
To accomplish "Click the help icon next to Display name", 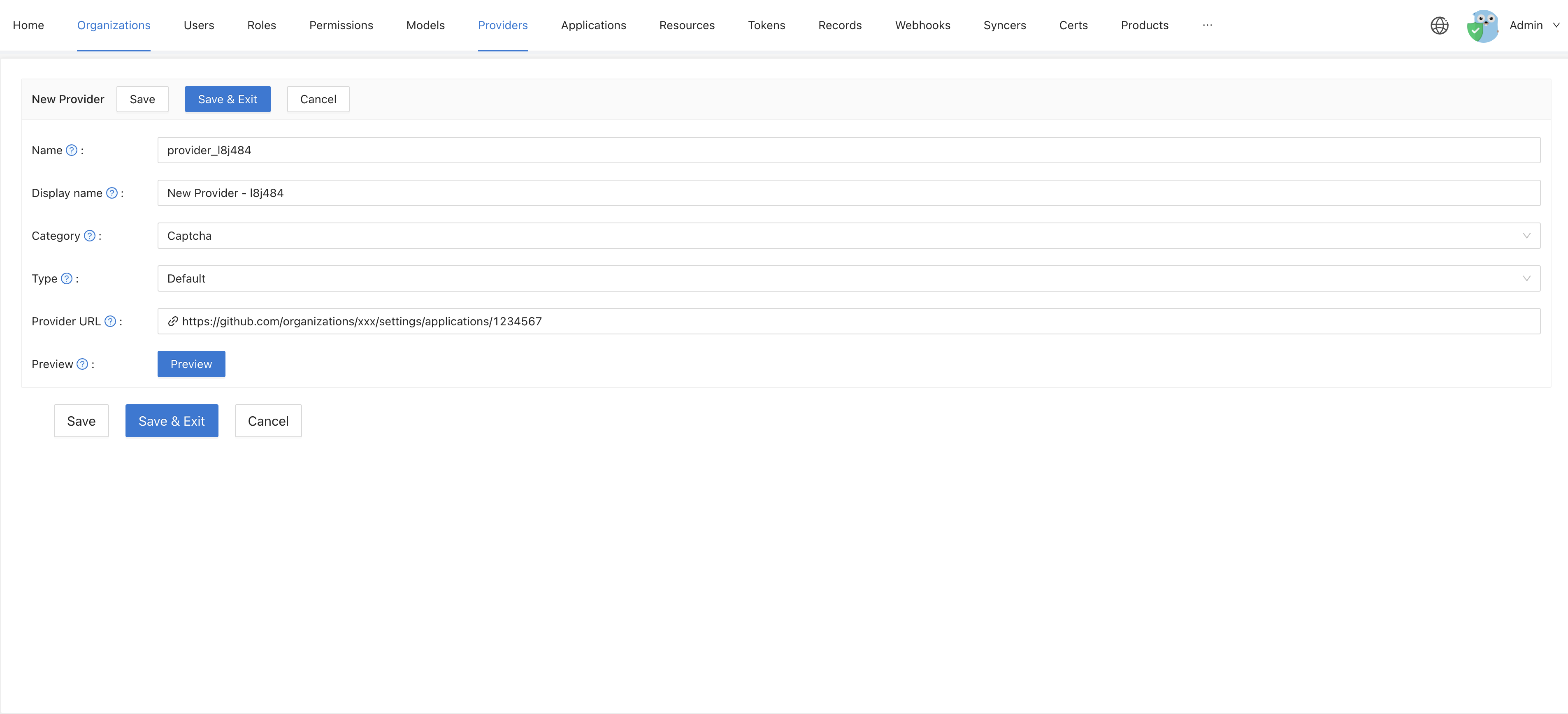I will click(111, 193).
